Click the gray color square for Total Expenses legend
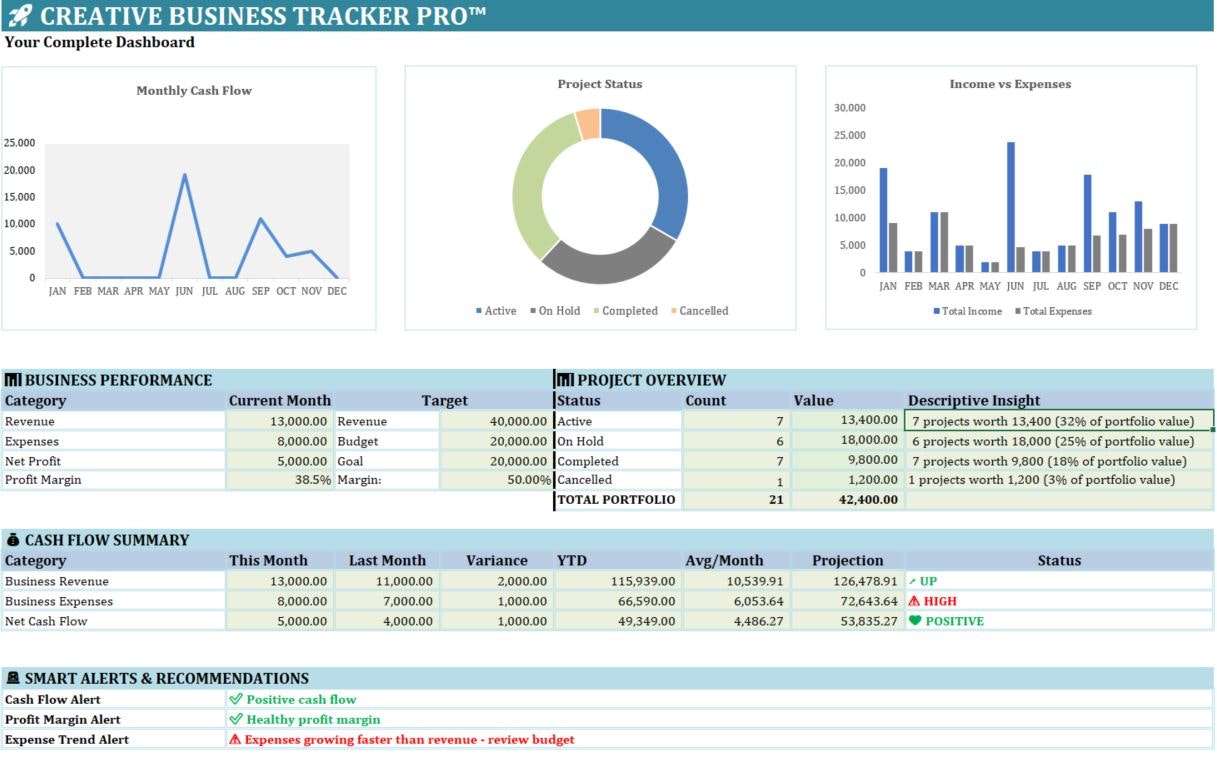1217x764 pixels. (x=1018, y=311)
